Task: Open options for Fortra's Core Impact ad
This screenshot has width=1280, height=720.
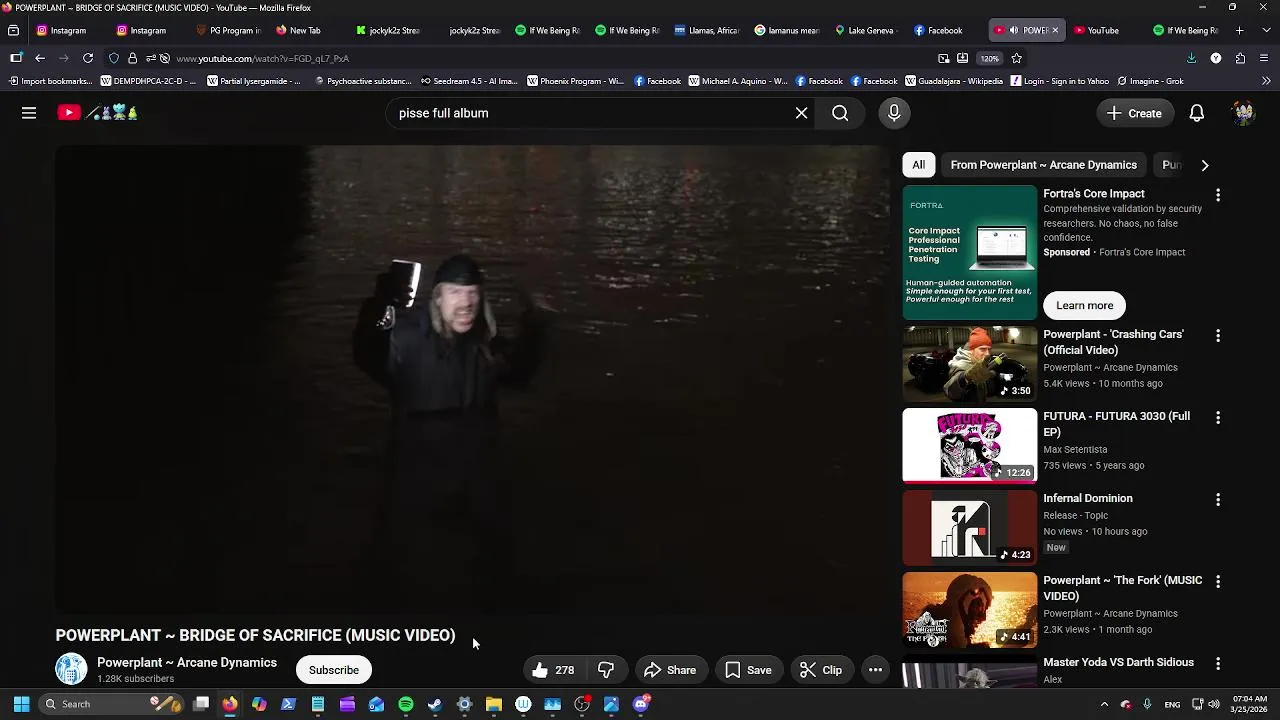Action: coord(1218,195)
